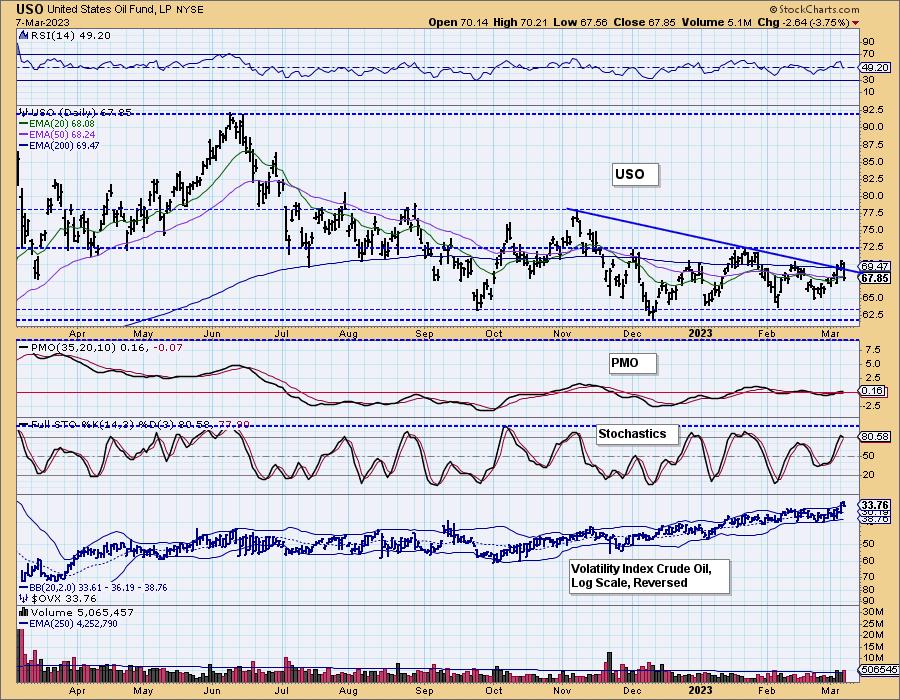Click the 0.16 PMO axis tag
Screen dimensions: 900x700
tap(873, 391)
